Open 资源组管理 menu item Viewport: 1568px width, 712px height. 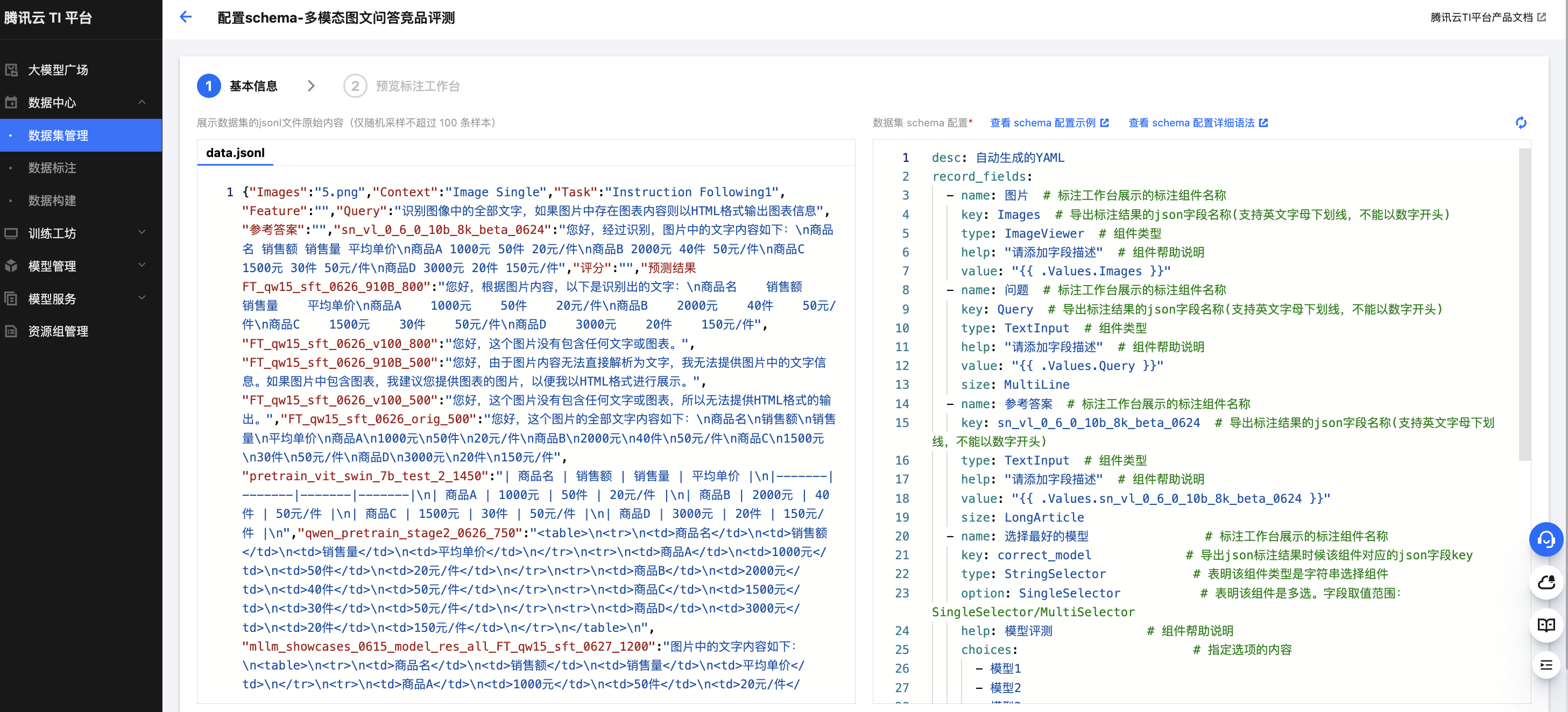(x=59, y=332)
